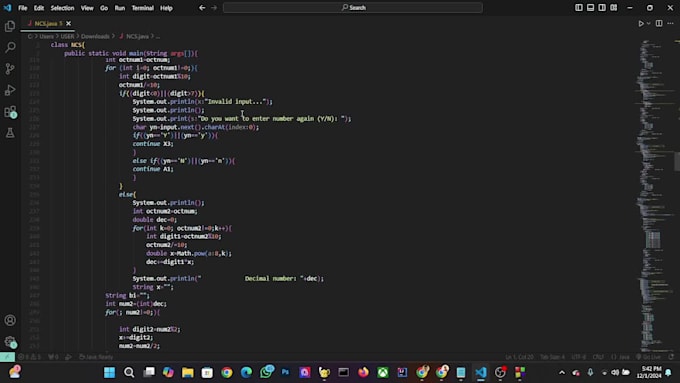Screen dimensions: 680x383
Task: Open Microsoft Edge from taskbar
Action: 246,372
